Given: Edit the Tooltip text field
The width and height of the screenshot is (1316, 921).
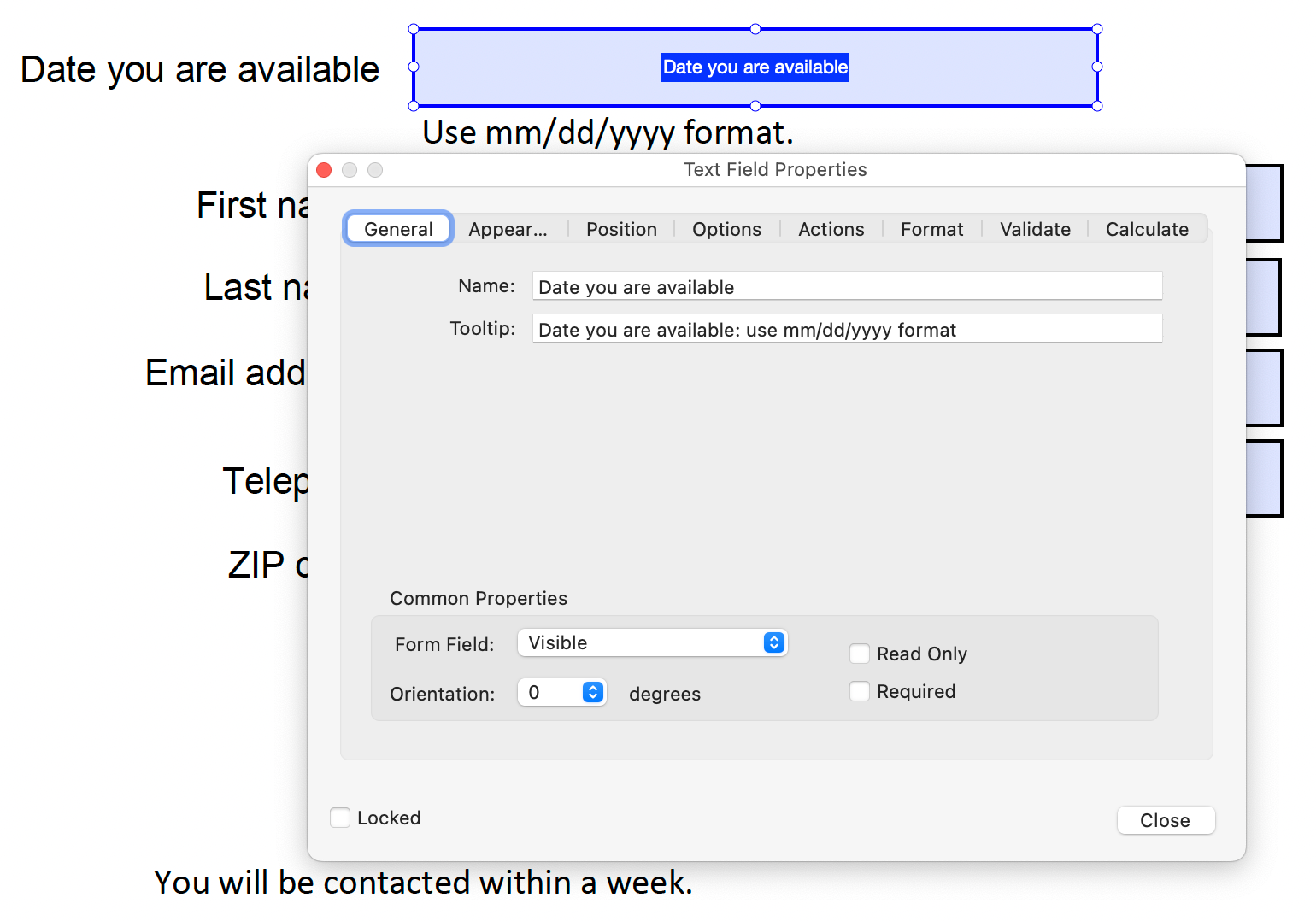Looking at the screenshot, I should click(846, 329).
